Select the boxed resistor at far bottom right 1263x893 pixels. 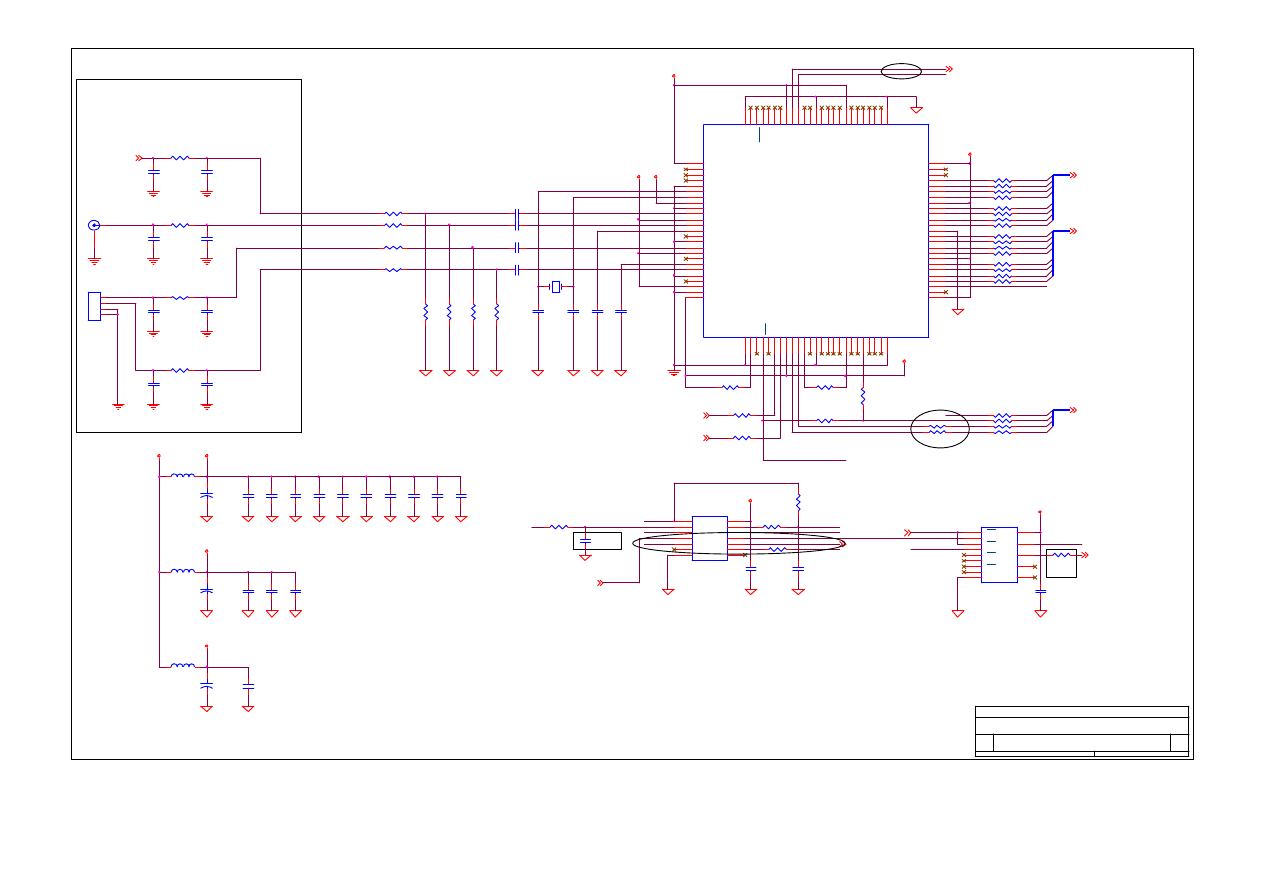[x=1061, y=563]
